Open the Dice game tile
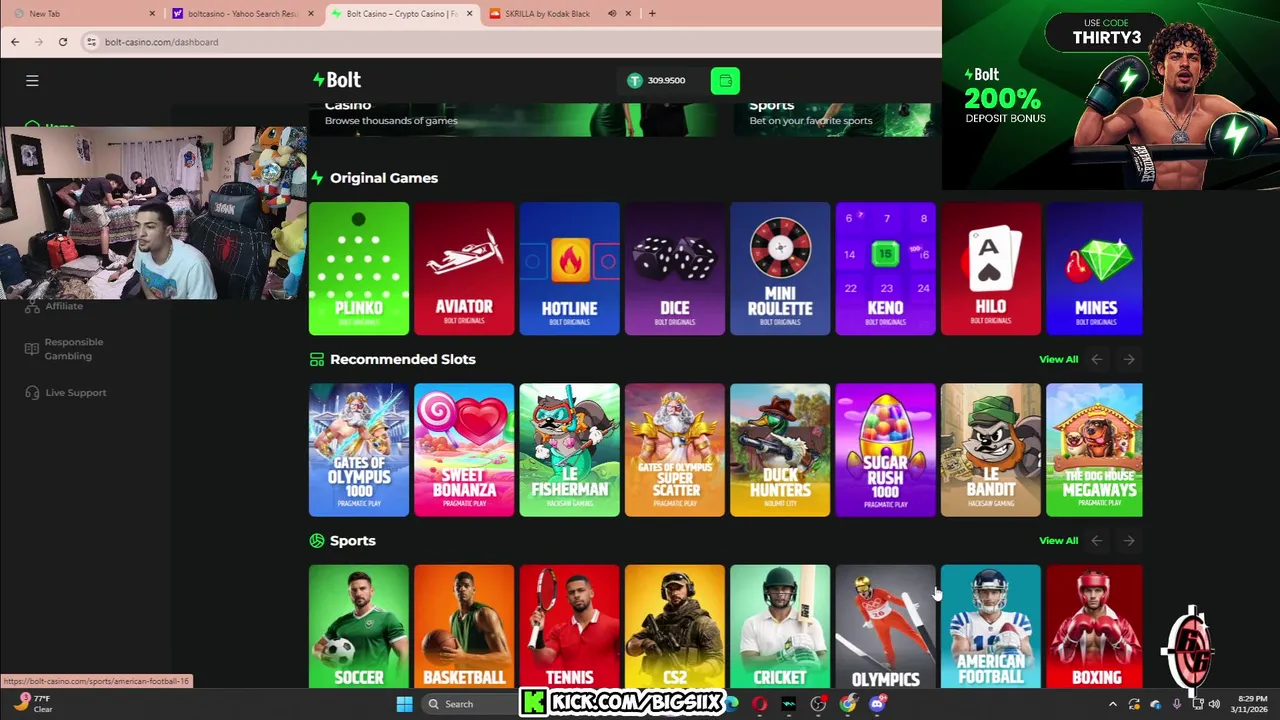This screenshot has width=1280, height=720. click(675, 269)
